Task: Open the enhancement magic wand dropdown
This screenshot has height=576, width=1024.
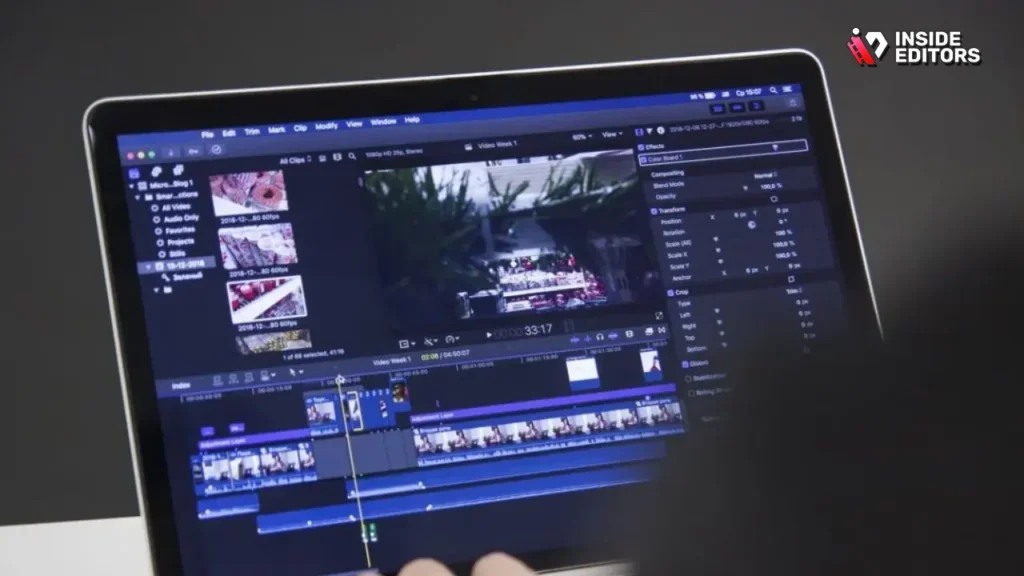Action: [x=430, y=341]
